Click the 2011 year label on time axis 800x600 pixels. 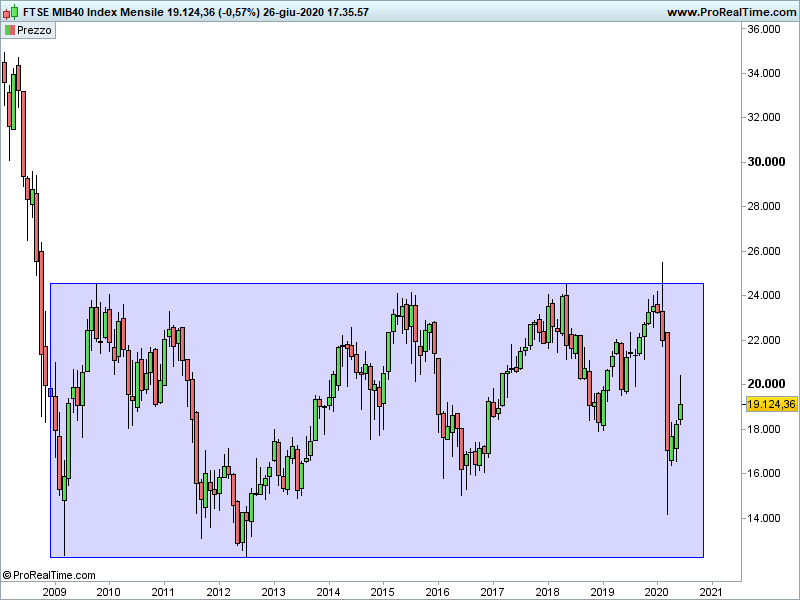(x=163, y=592)
